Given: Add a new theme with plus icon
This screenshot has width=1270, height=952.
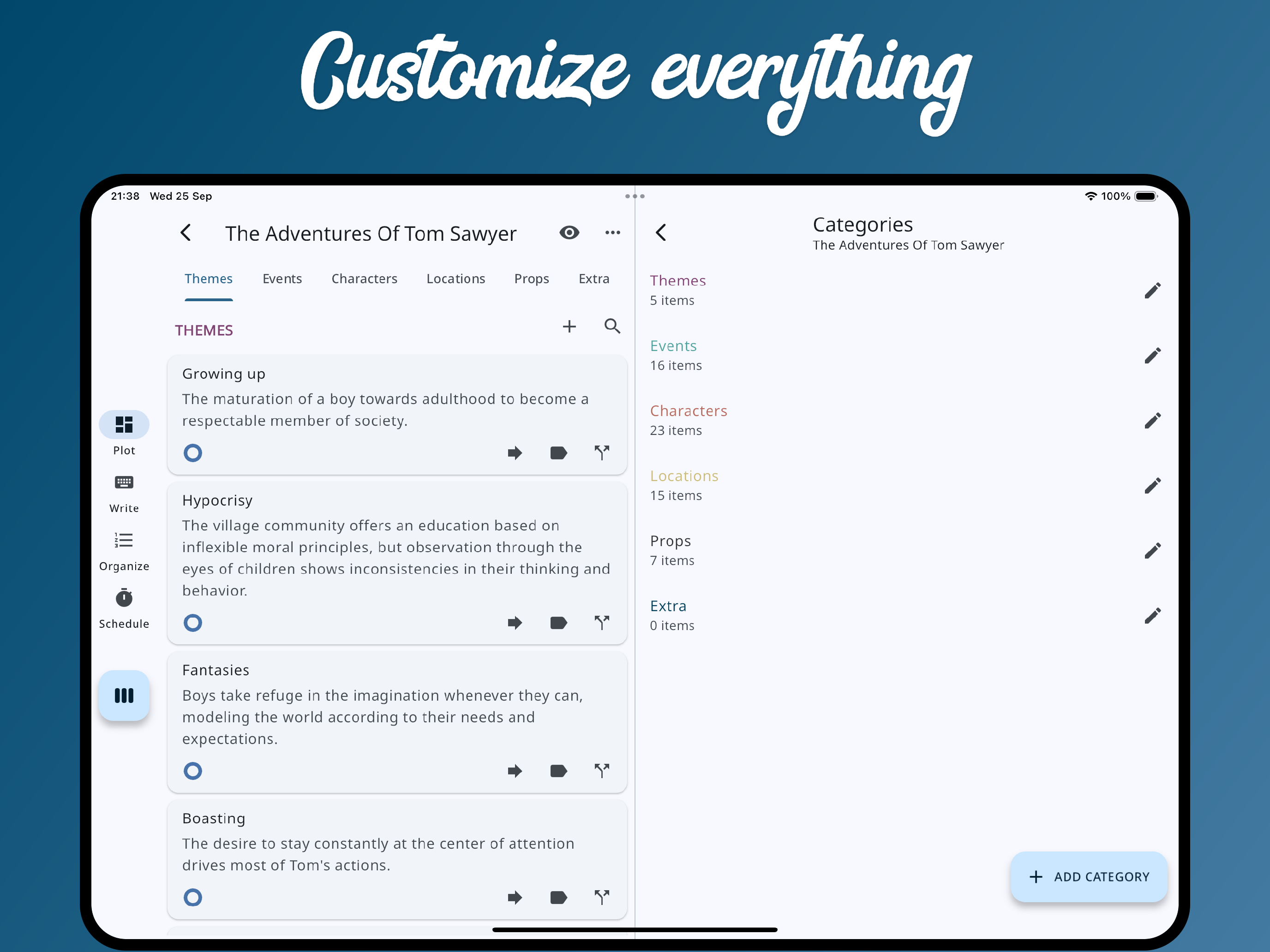Looking at the screenshot, I should [569, 327].
